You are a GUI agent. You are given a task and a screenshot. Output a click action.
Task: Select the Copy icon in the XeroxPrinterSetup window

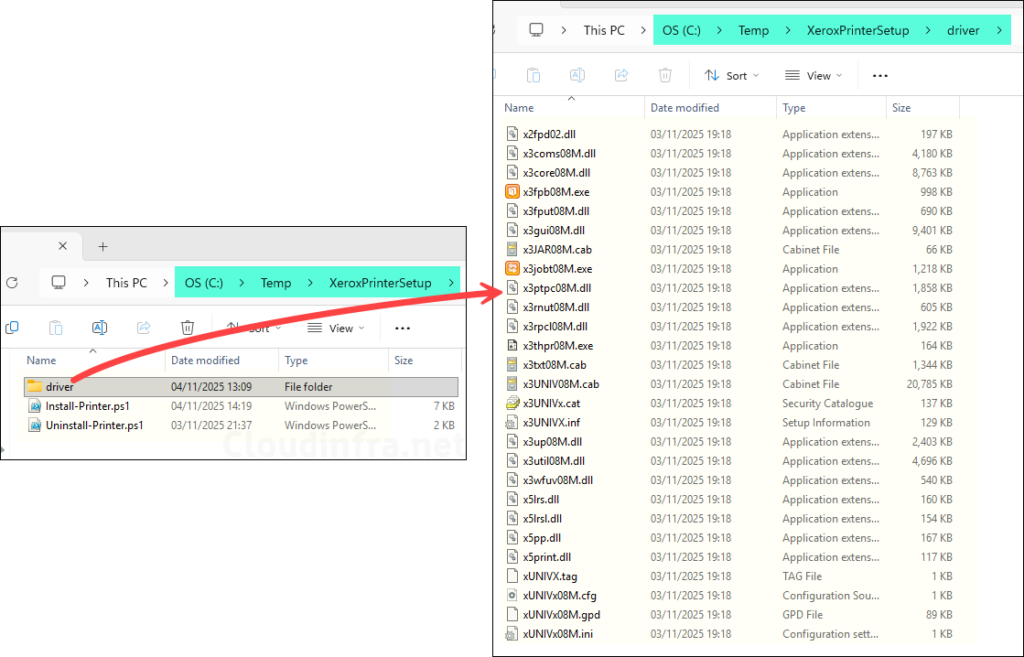(x=13, y=327)
